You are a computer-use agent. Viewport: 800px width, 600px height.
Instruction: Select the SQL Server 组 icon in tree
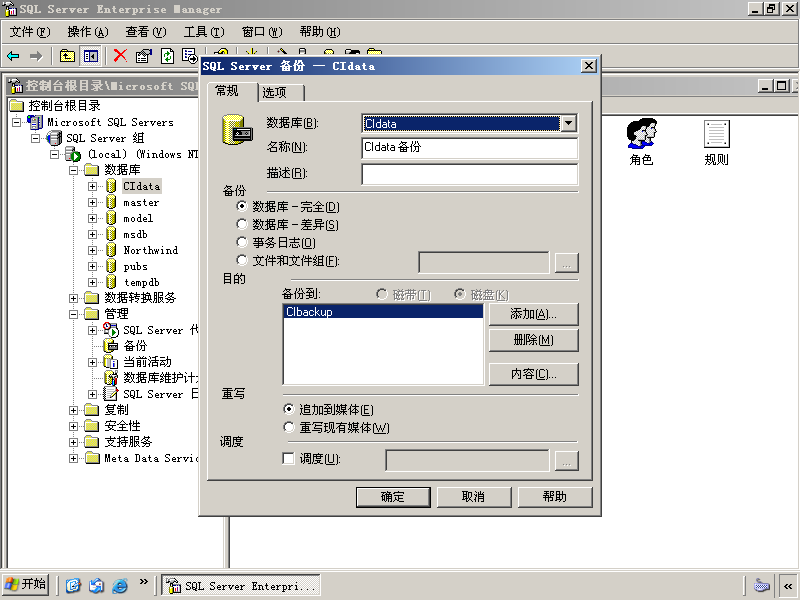[54, 138]
